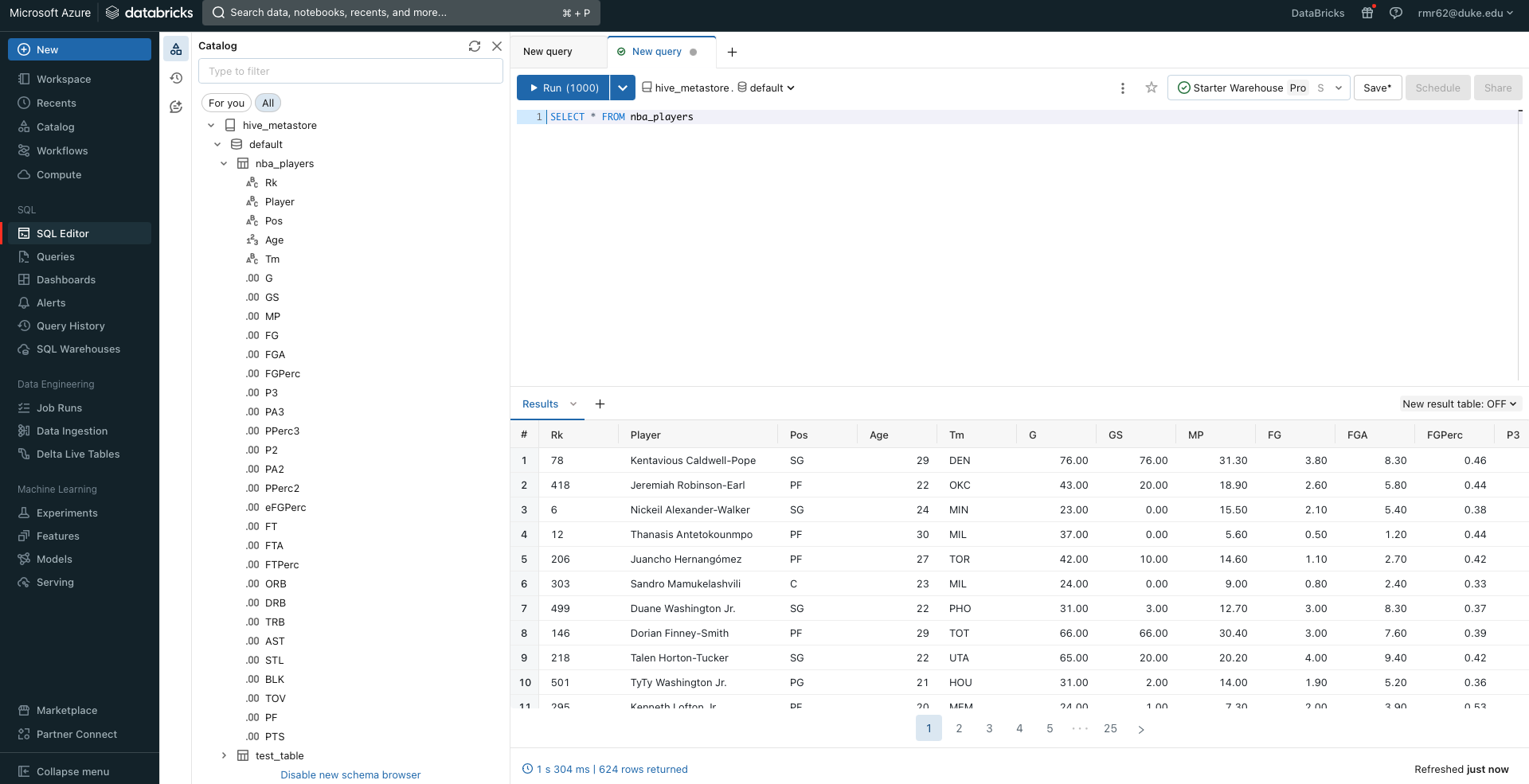Open Query History from the sidebar
This screenshot has width=1529, height=784.
70,326
